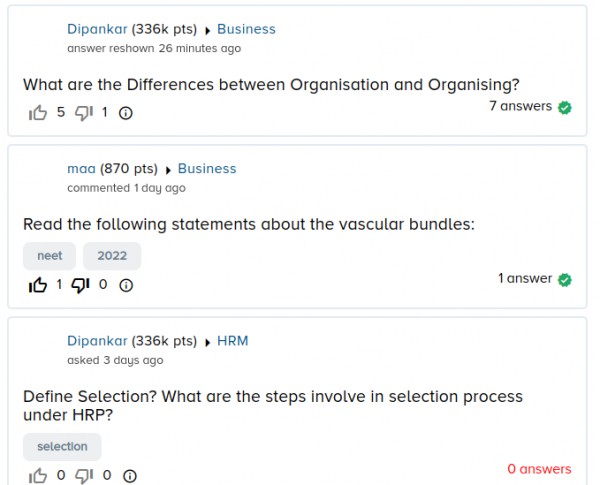Open info icon on vascular bundles question
Viewport: 600px width, 485px height.
126,285
